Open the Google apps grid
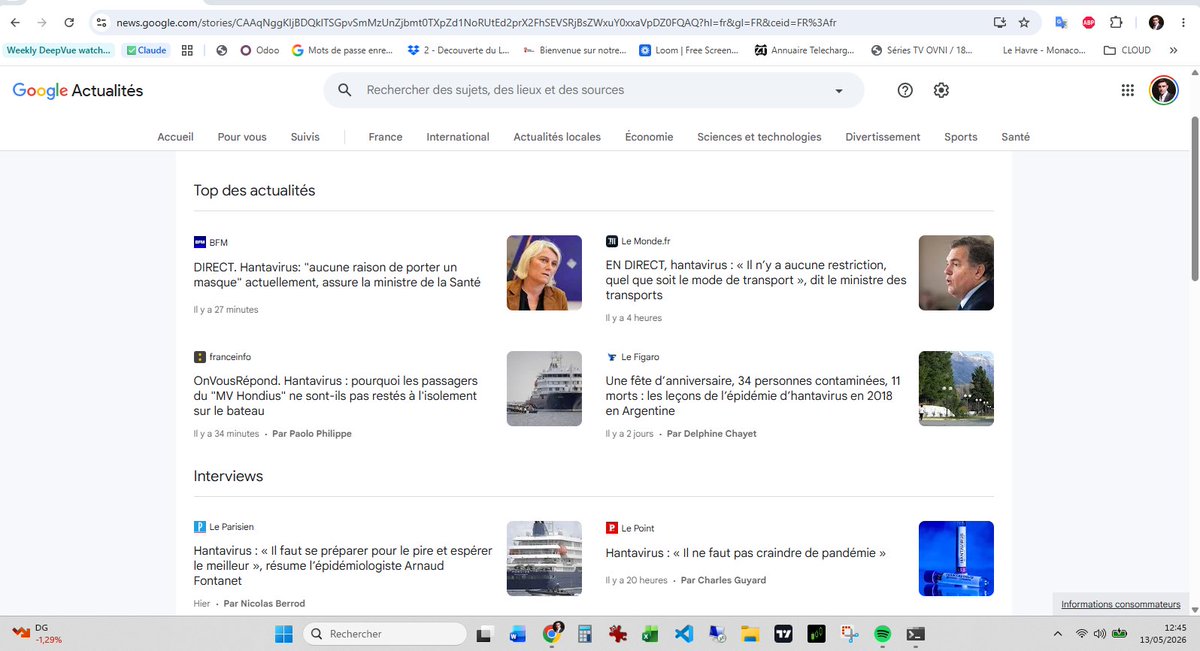Screen dimensions: 1200x651 click(1128, 90)
